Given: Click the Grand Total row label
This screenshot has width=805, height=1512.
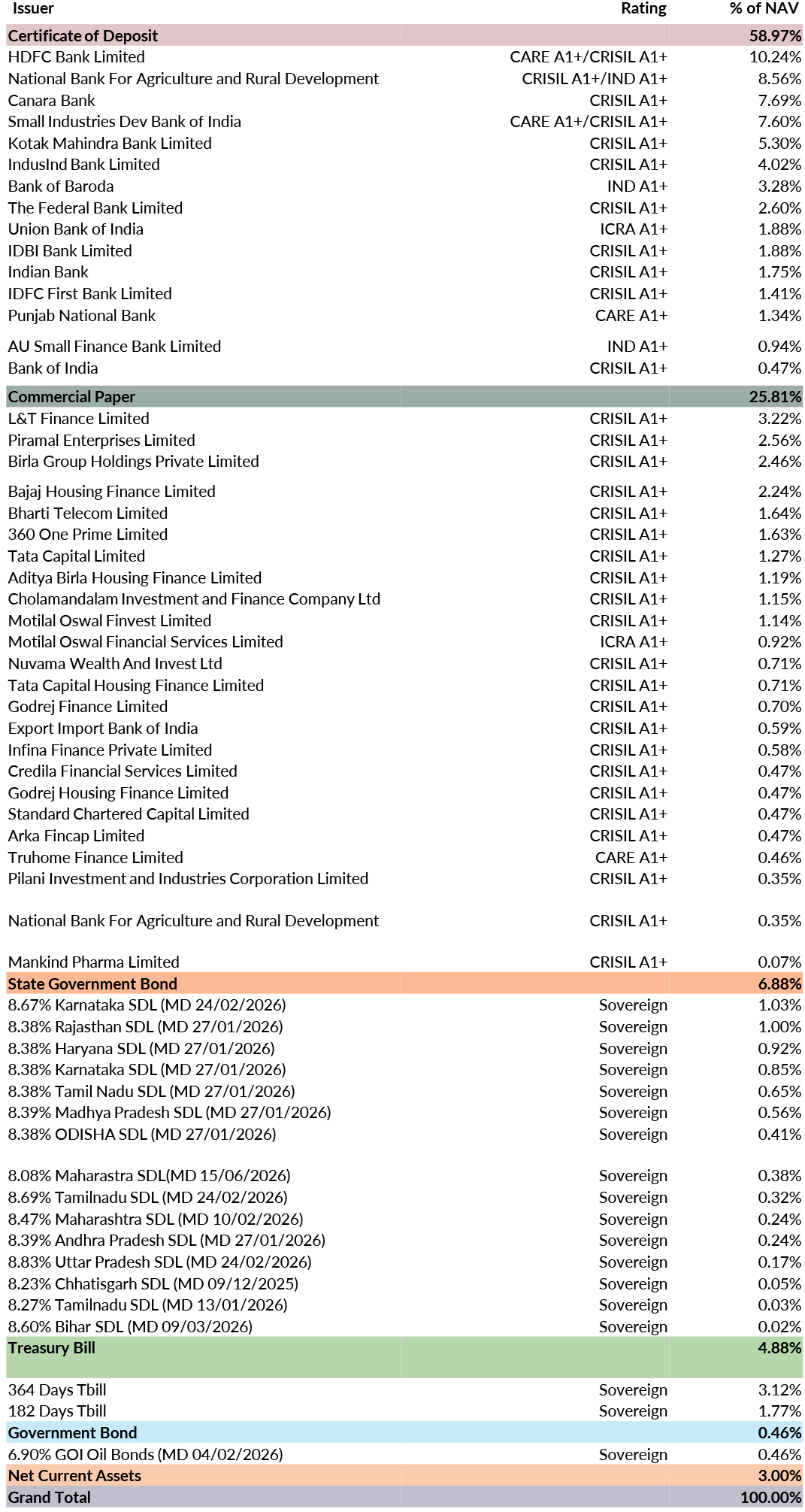Looking at the screenshot, I should 49,1498.
